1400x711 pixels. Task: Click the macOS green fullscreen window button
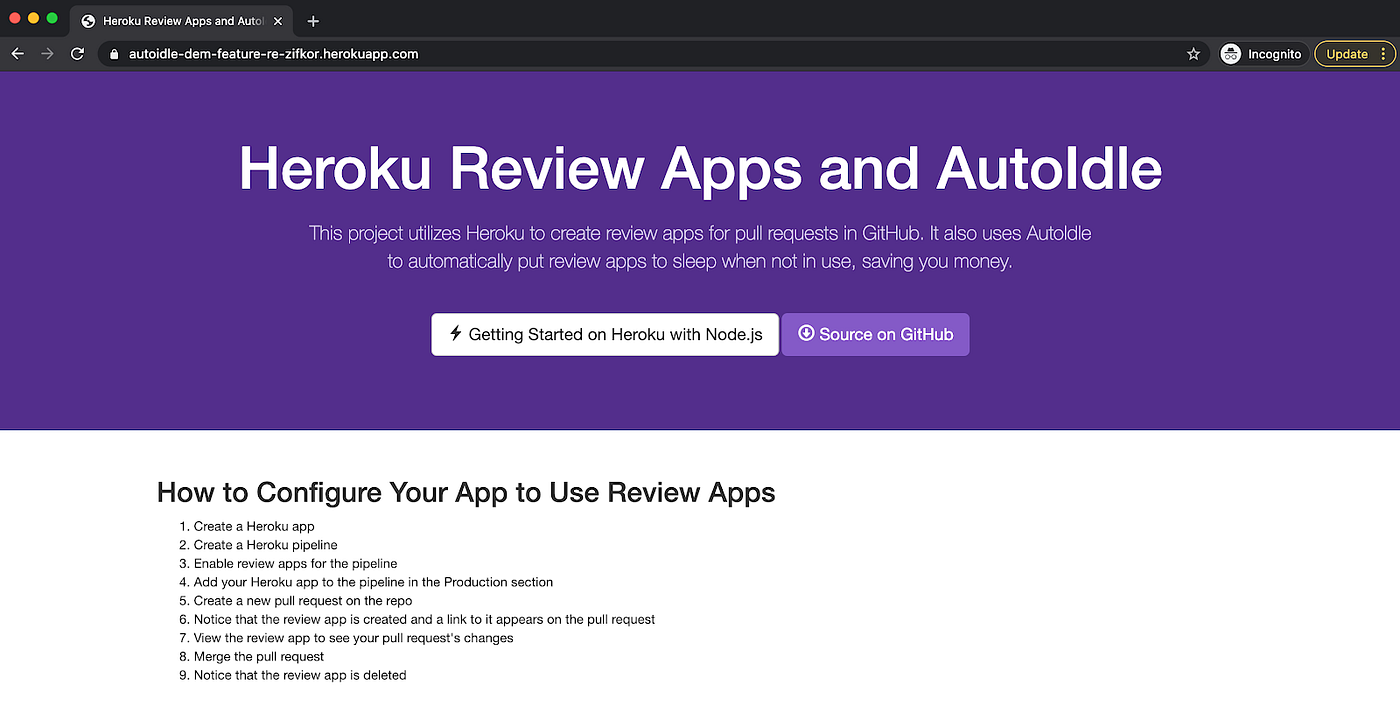pyautogui.click(x=52, y=19)
